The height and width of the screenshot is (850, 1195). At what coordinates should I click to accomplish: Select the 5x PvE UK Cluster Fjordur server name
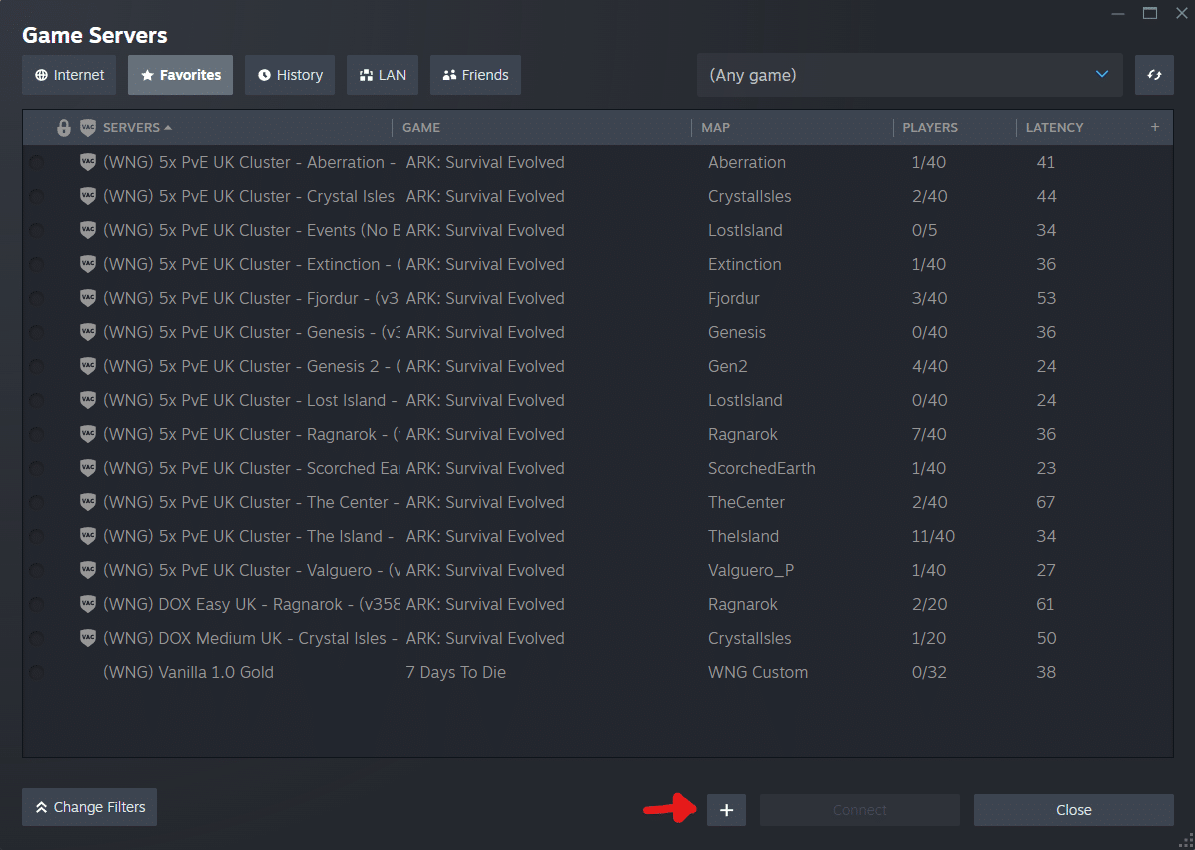pyautogui.click(x=251, y=298)
